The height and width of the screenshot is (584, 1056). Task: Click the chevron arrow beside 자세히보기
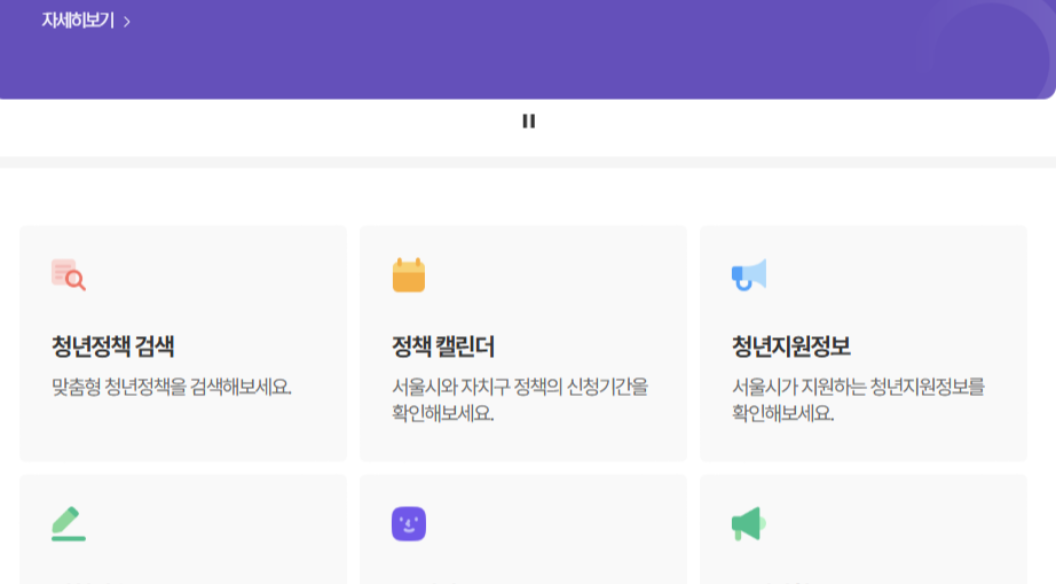tap(127, 22)
